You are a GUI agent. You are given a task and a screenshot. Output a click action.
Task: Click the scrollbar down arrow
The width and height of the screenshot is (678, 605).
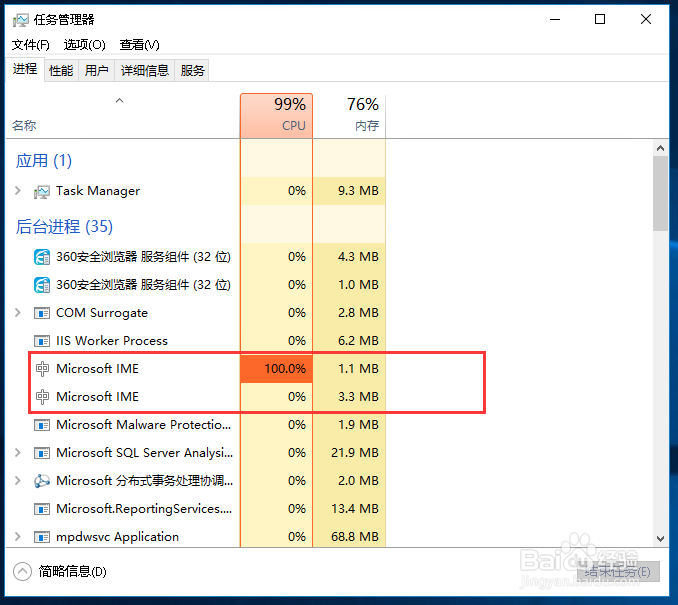click(660, 539)
